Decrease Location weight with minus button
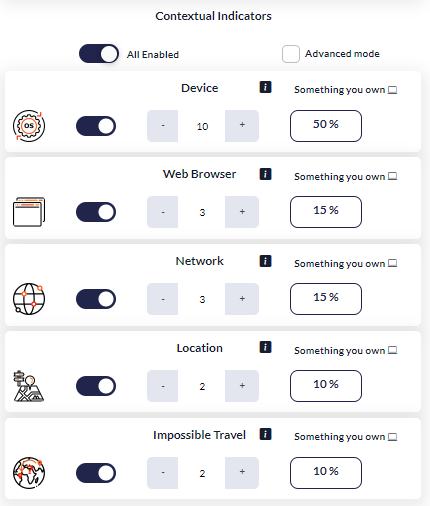This screenshot has width=430, height=506. pos(163,386)
